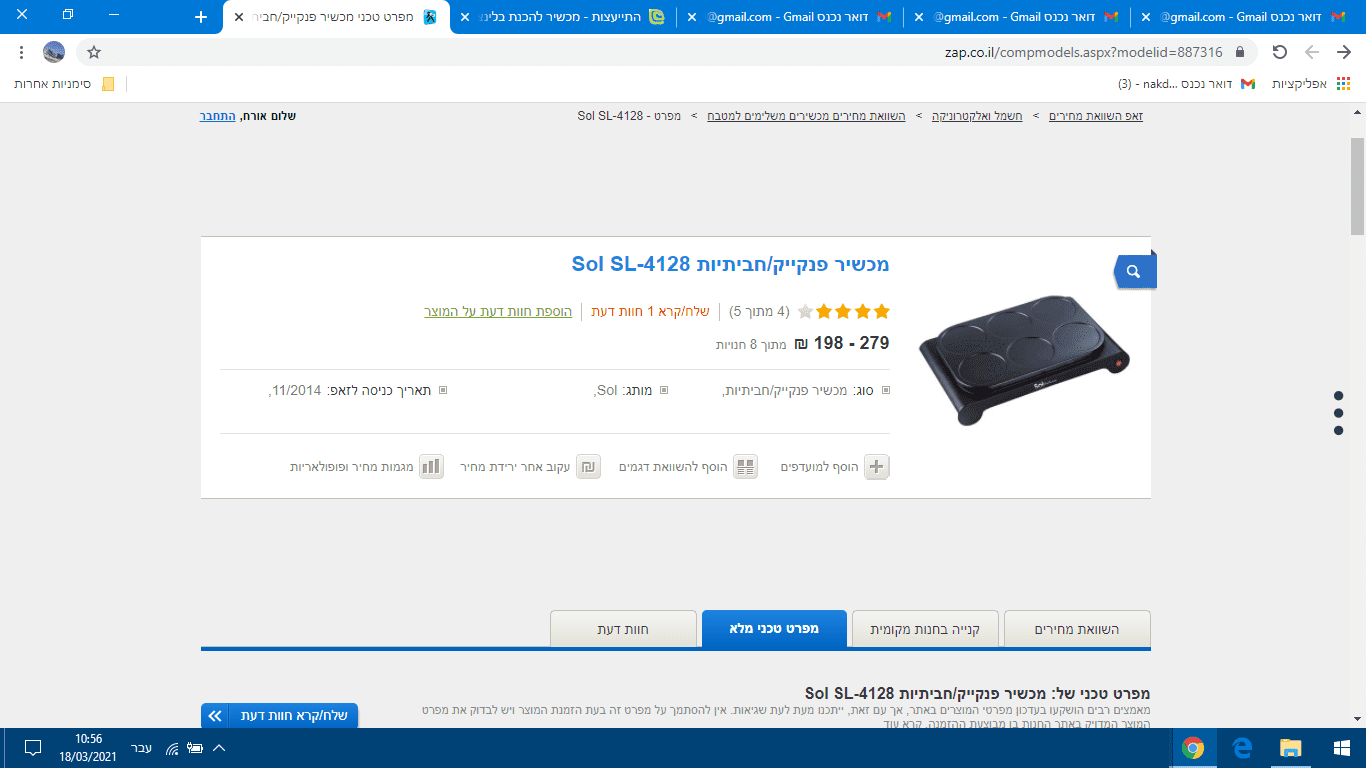The image size is (1366, 768).
Task: Show hidden system tray icons
Action: click(219, 748)
